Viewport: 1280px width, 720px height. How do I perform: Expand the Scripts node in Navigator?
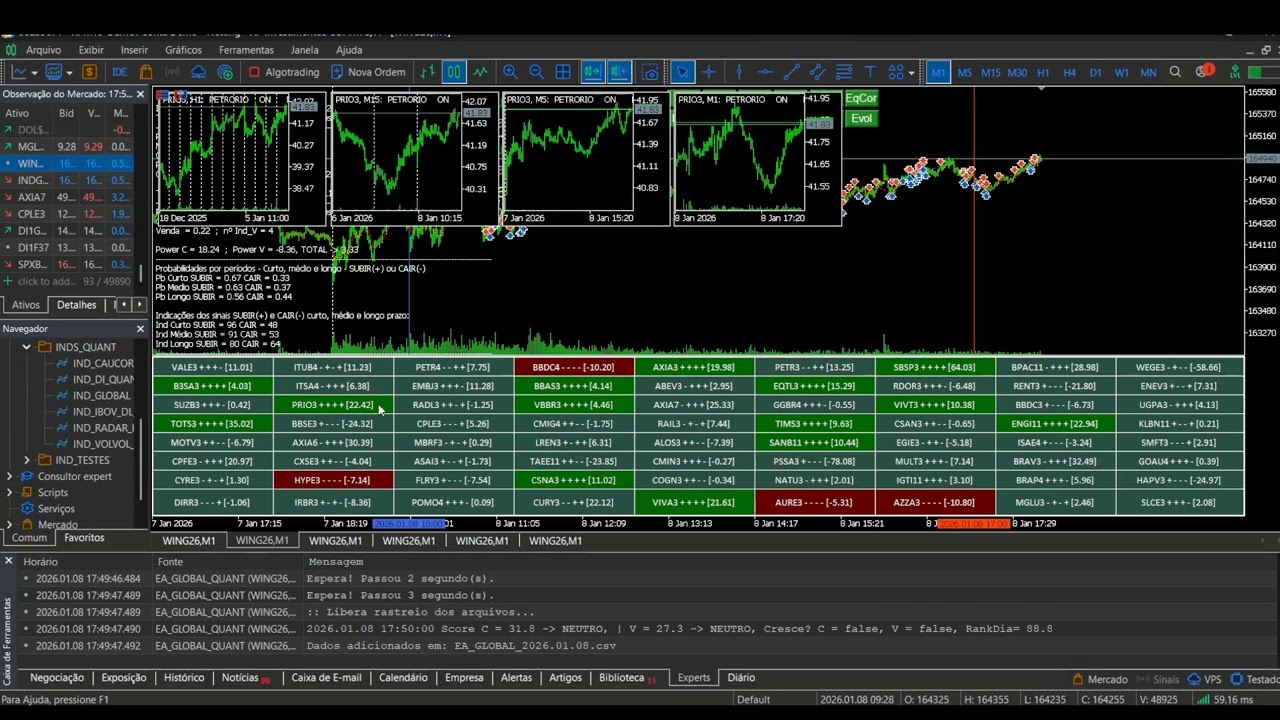point(10,492)
